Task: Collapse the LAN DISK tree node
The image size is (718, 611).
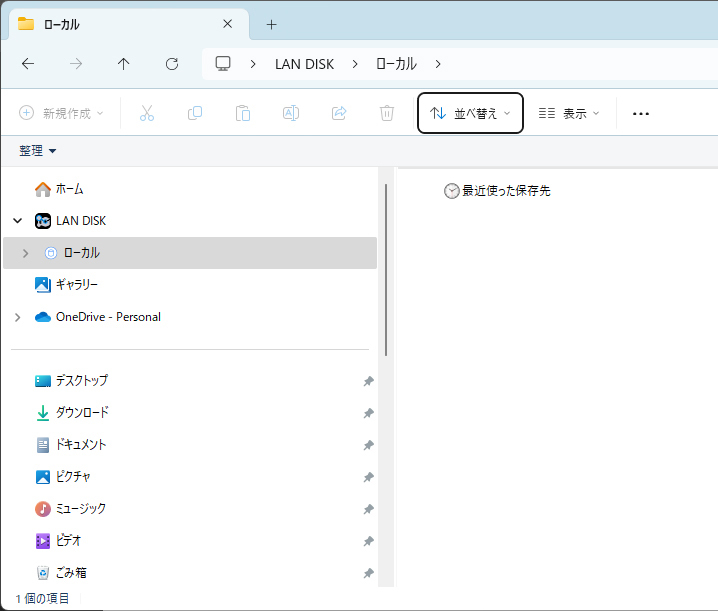Action: pos(17,221)
